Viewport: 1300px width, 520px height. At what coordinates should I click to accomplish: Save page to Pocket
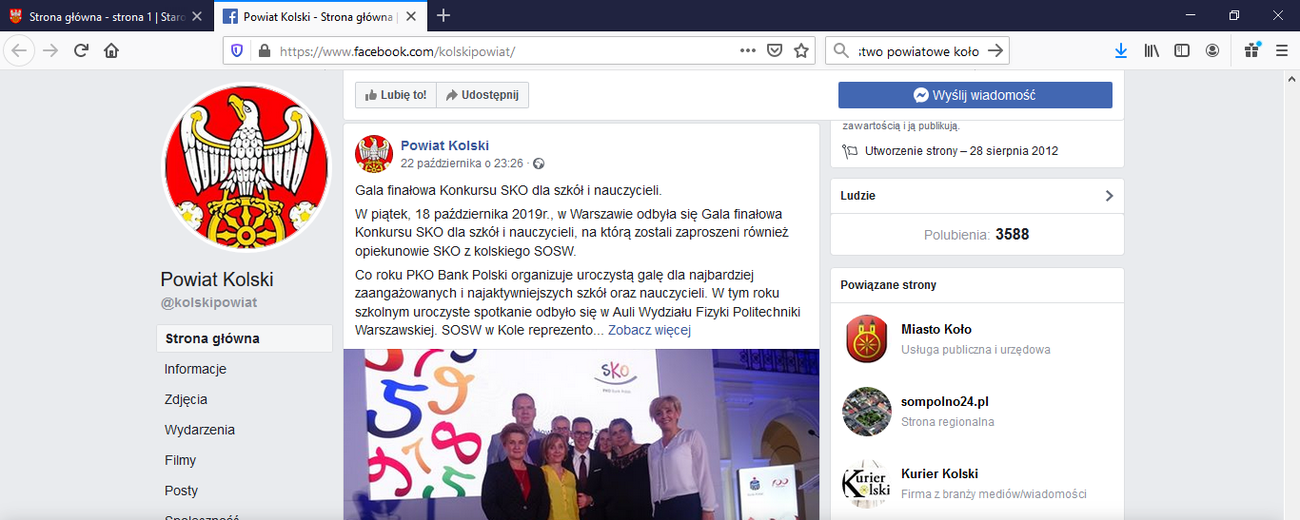(x=774, y=50)
